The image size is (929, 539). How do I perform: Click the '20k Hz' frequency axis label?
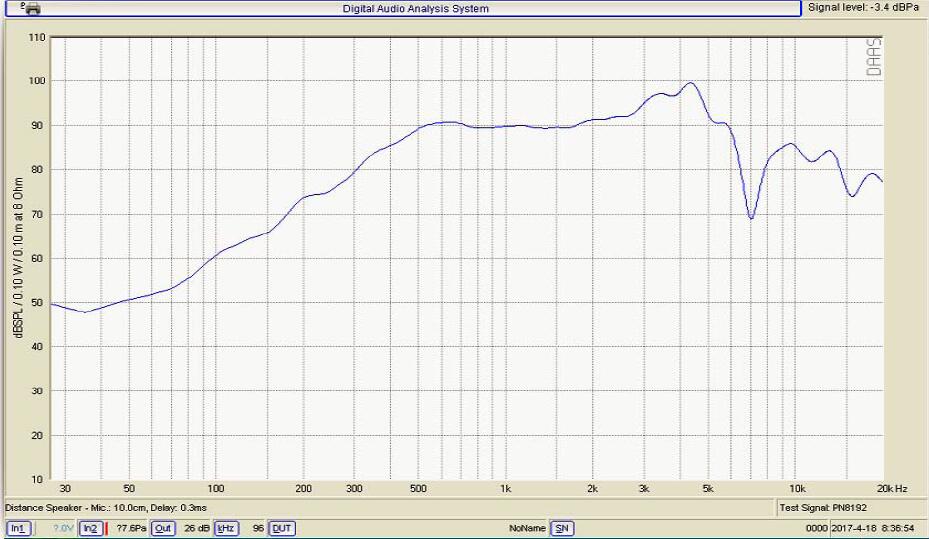pyautogui.click(x=892, y=489)
